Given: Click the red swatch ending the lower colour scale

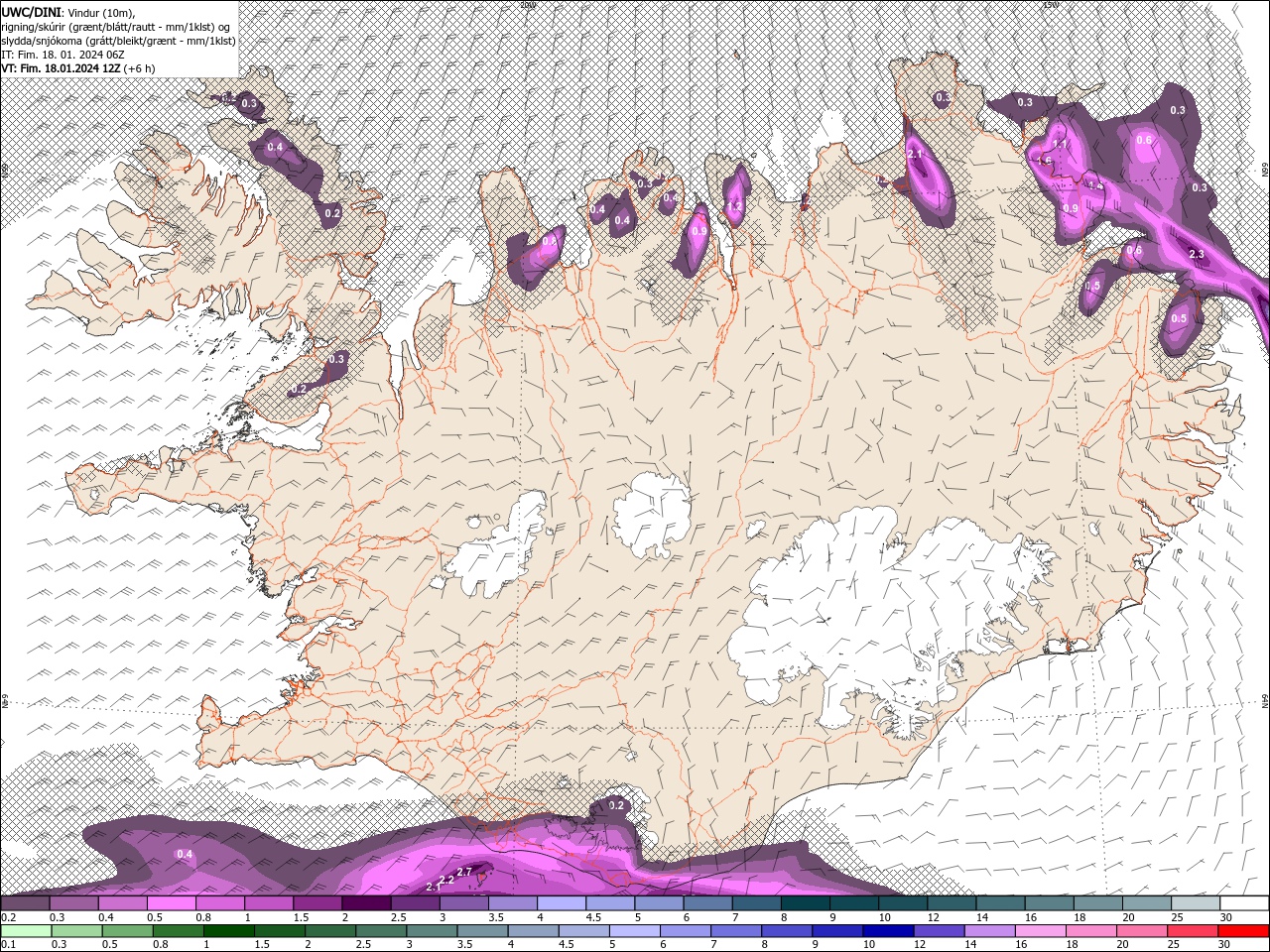Looking at the screenshot, I should pyautogui.click(x=1244, y=931).
